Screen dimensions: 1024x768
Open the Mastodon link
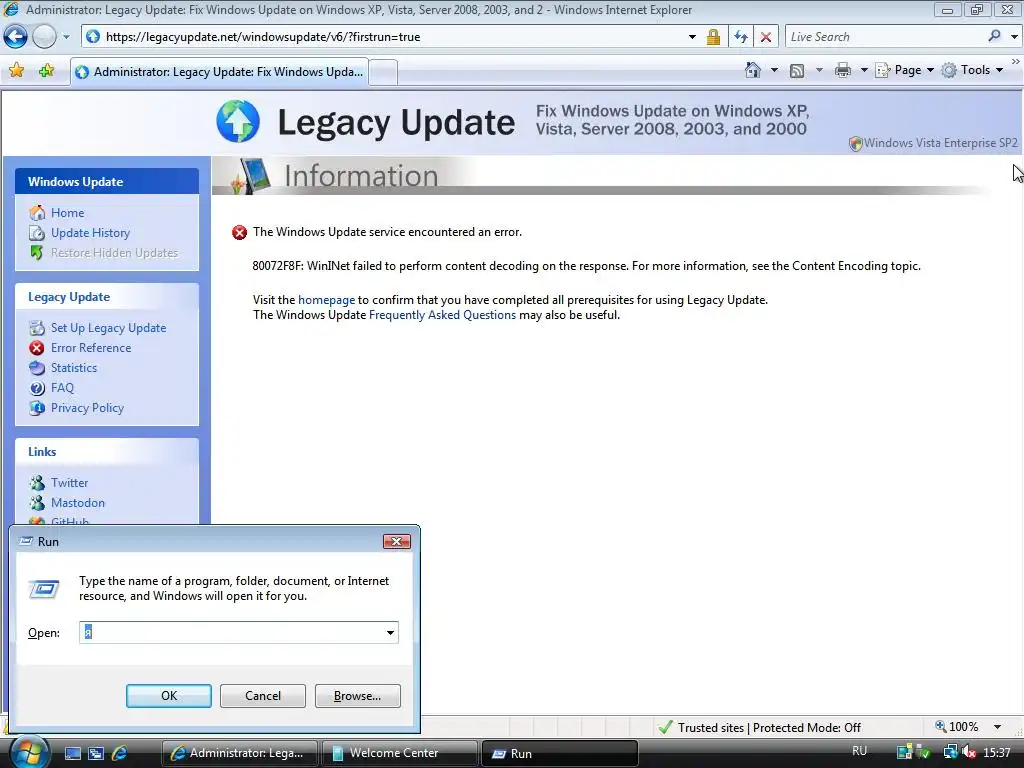[x=78, y=503]
